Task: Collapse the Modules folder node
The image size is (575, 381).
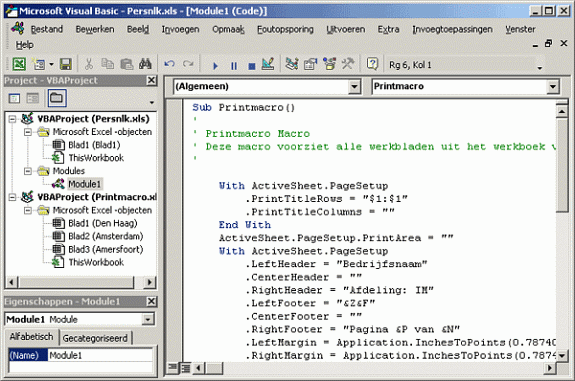Action: coord(28,171)
